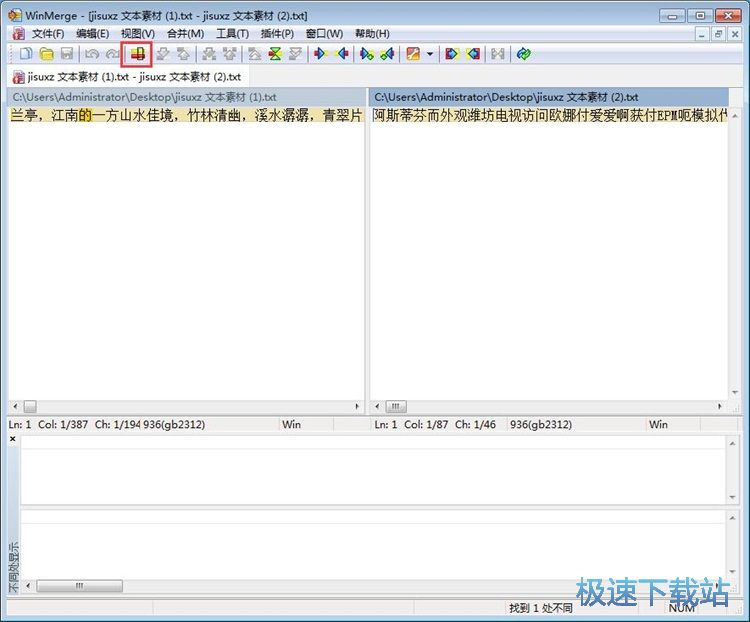Viewport: 750px width, 622px height.
Task: Go to the current difference
Action: [275, 54]
